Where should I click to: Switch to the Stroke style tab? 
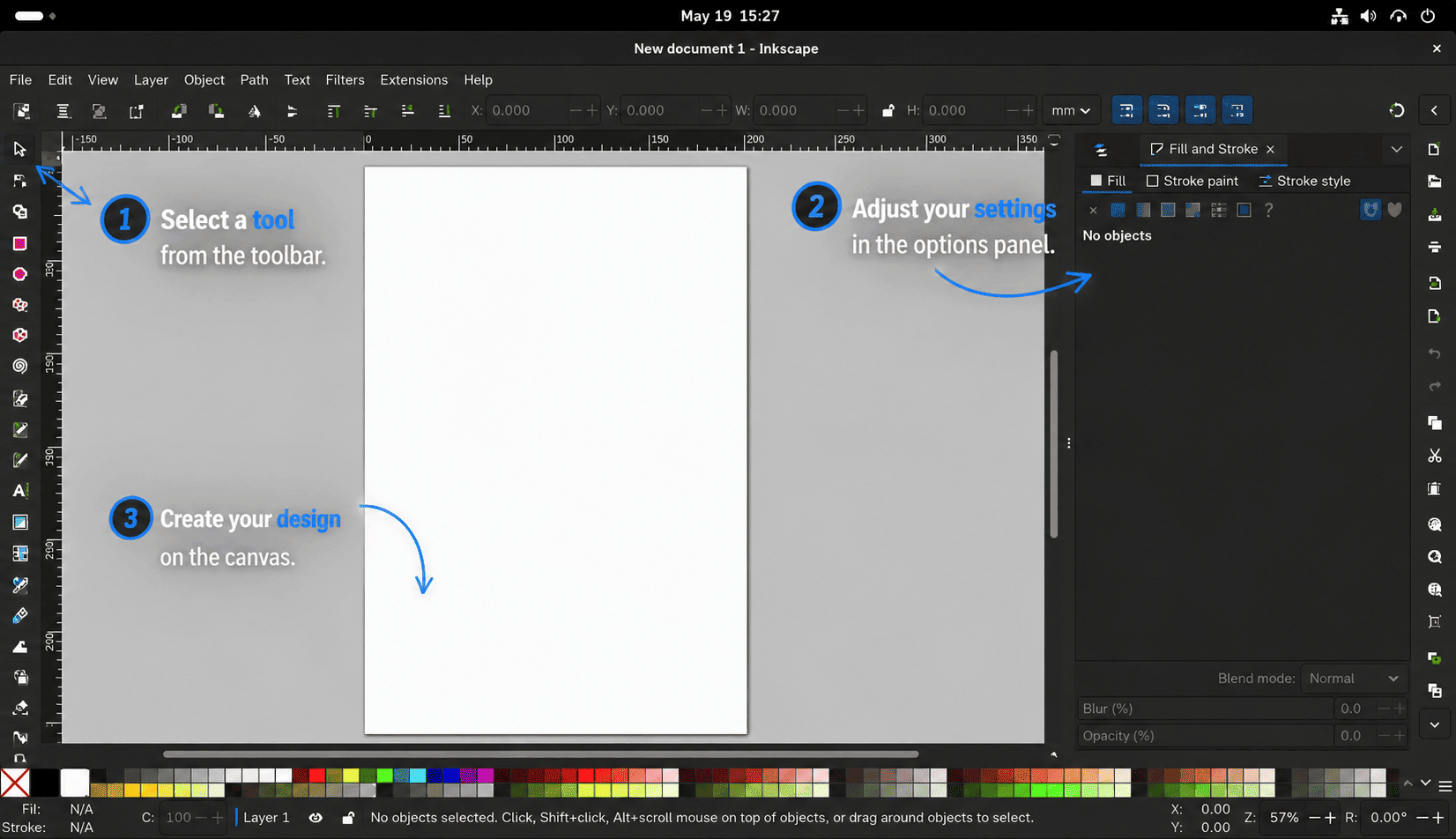(x=1304, y=181)
